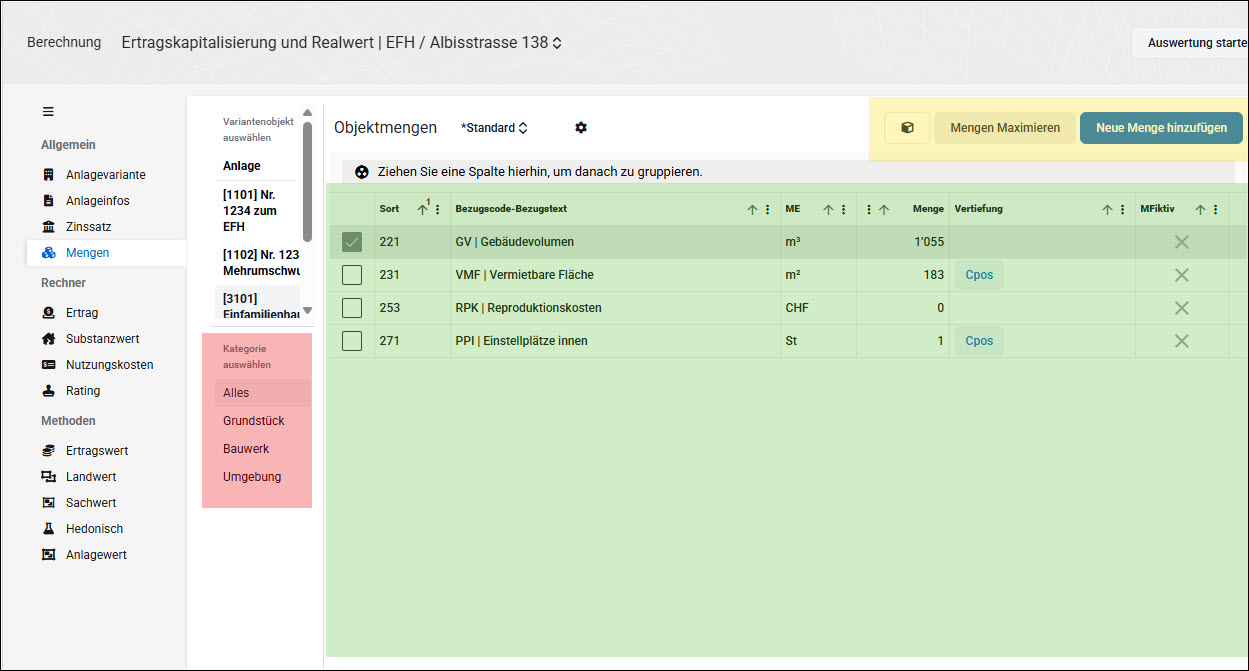Click the hamburger menu icon
This screenshot has height=671, width=1249.
point(48,112)
